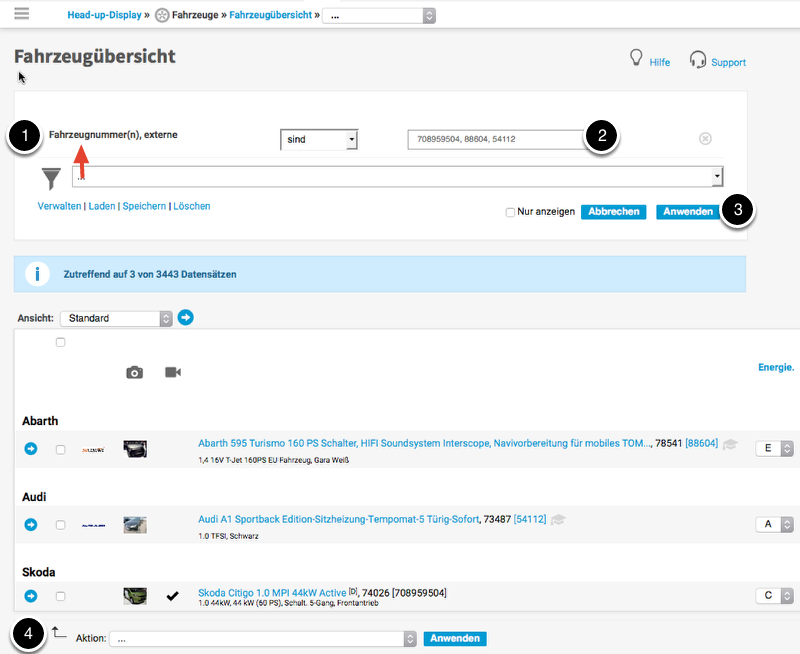800x654 pixels.
Task: Open the hamburger menu icon
Action: [x=21, y=14]
